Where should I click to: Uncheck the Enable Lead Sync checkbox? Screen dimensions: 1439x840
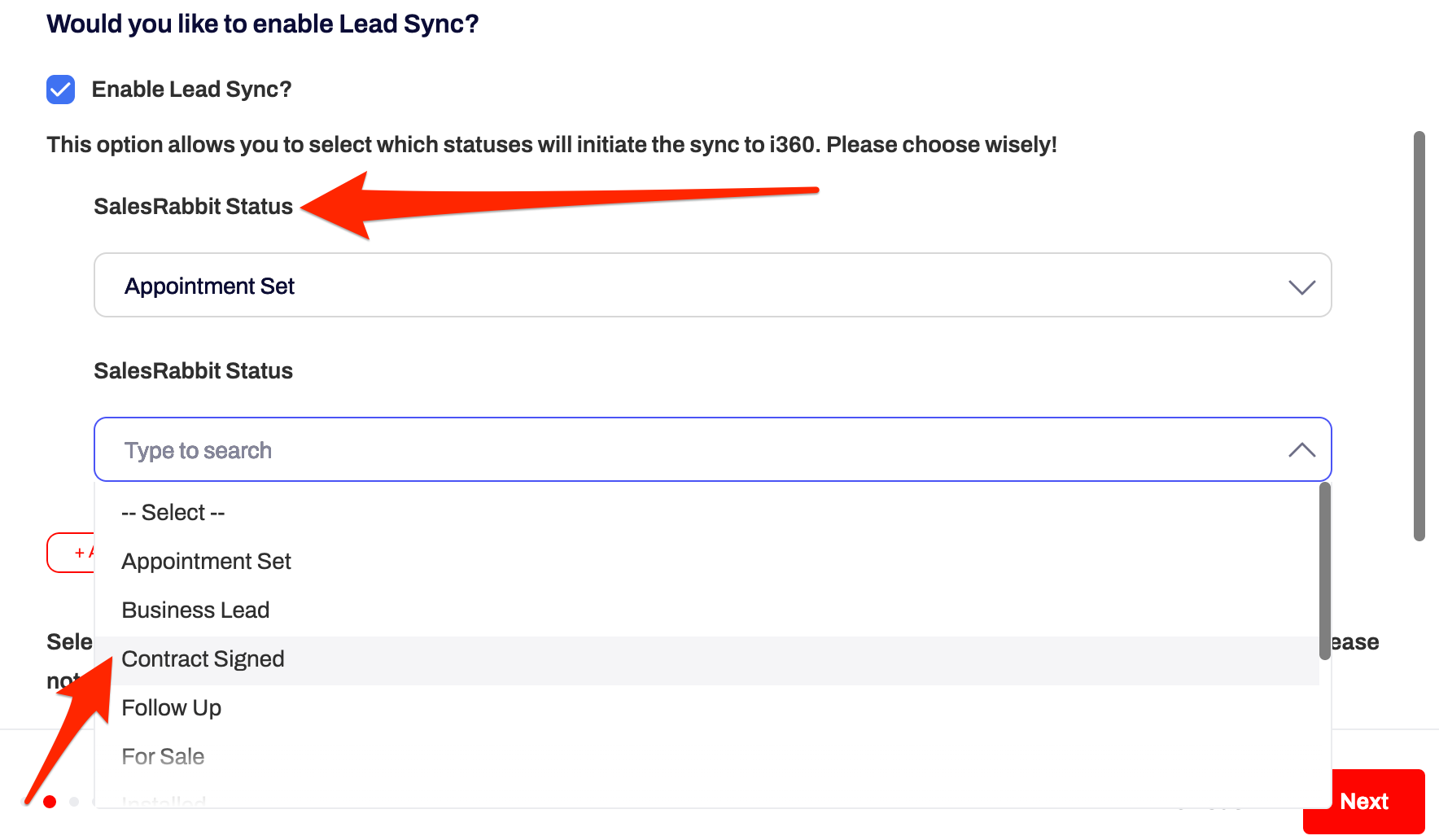(x=61, y=90)
